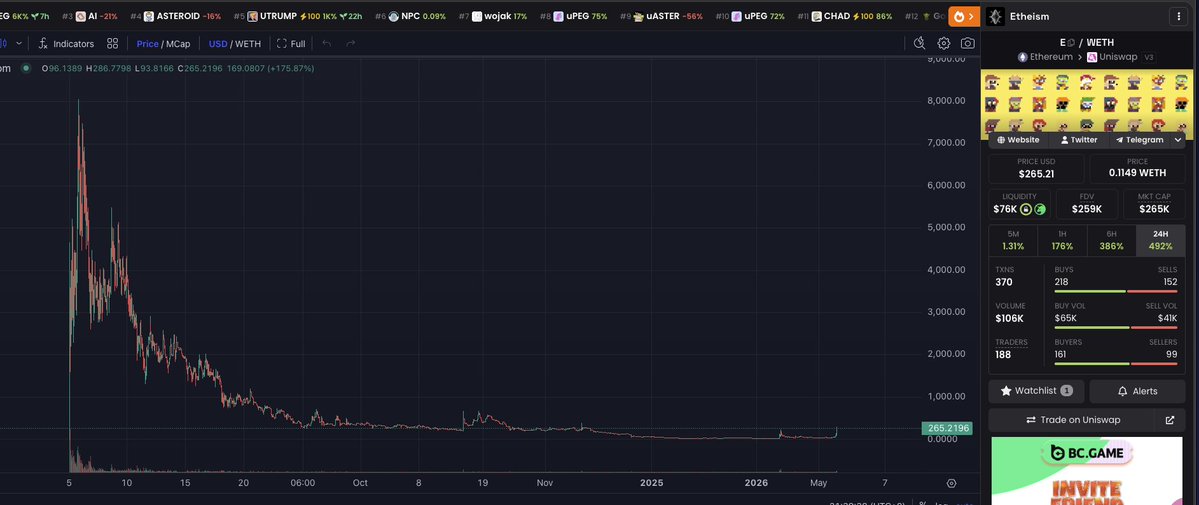The height and width of the screenshot is (505, 1199).
Task: Open trending token #8 uPEG 75%
Action: [574, 16]
